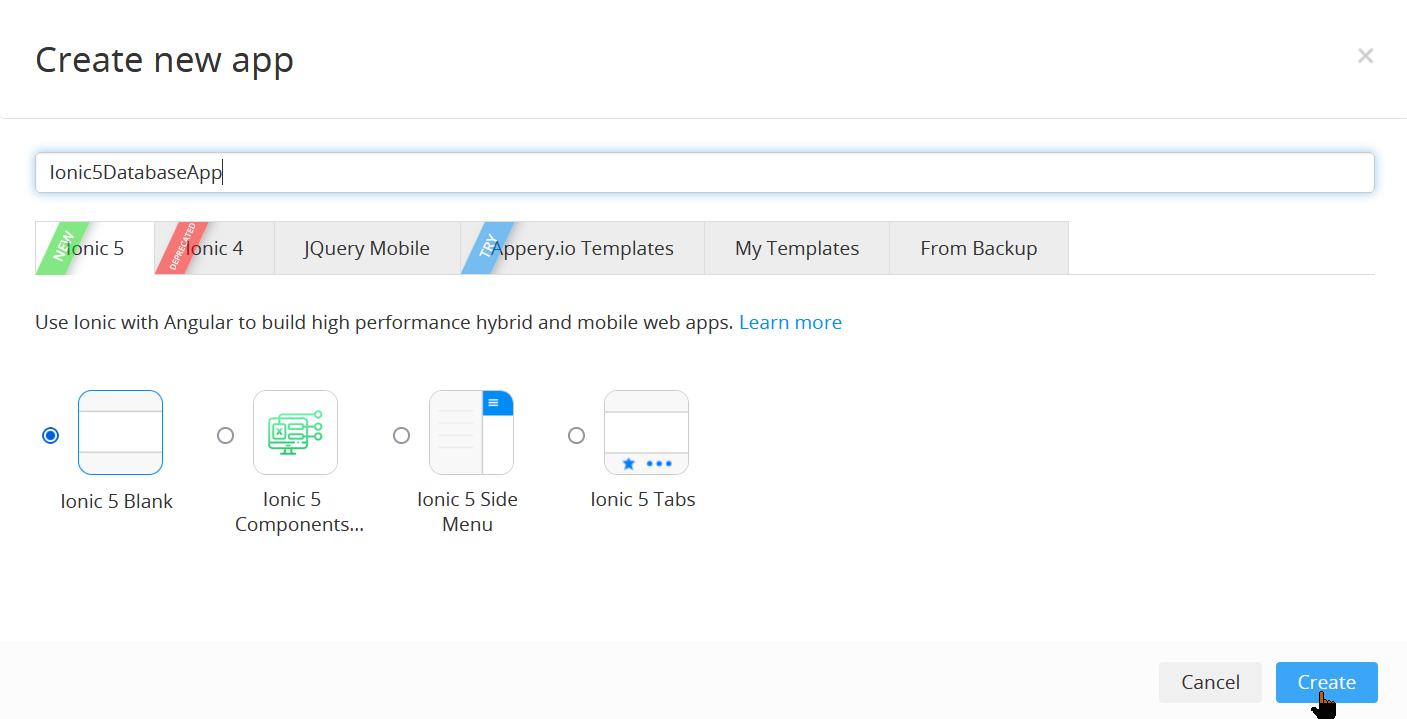This screenshot has width=1407, height=719.
Task: Open the JQuery Mobile tab
Action: pyautogui.click(x=367, y=248)
